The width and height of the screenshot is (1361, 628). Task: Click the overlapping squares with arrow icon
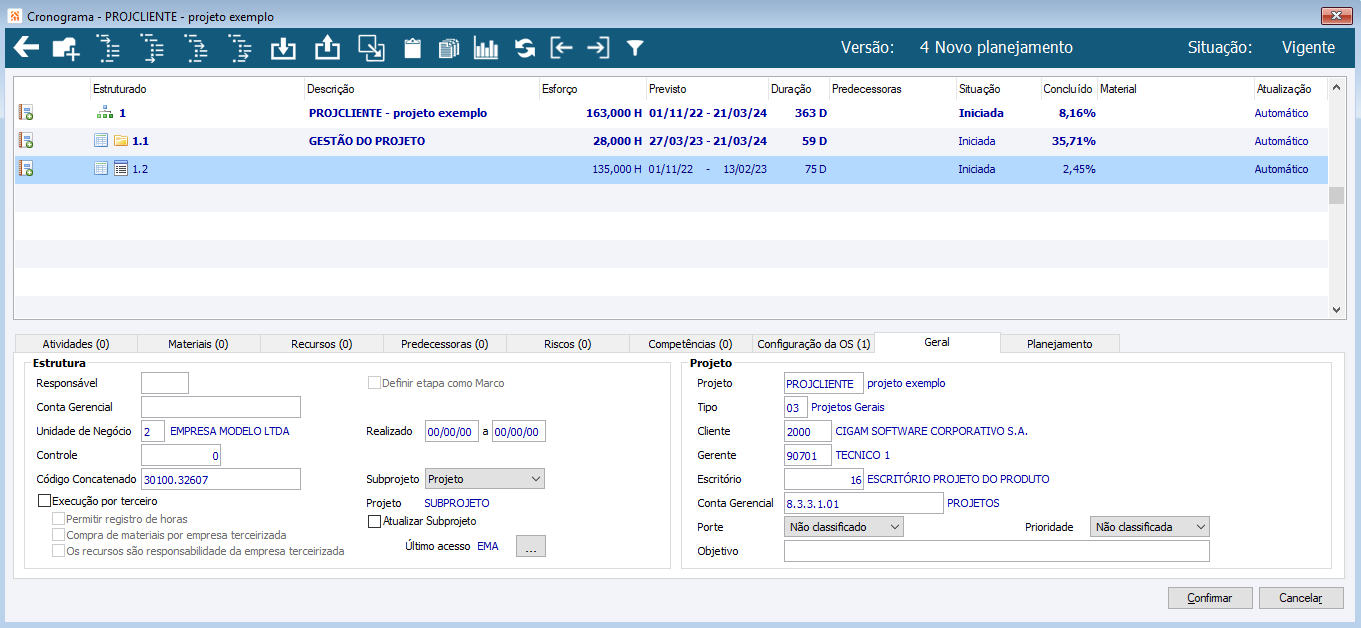click(371, 47)
